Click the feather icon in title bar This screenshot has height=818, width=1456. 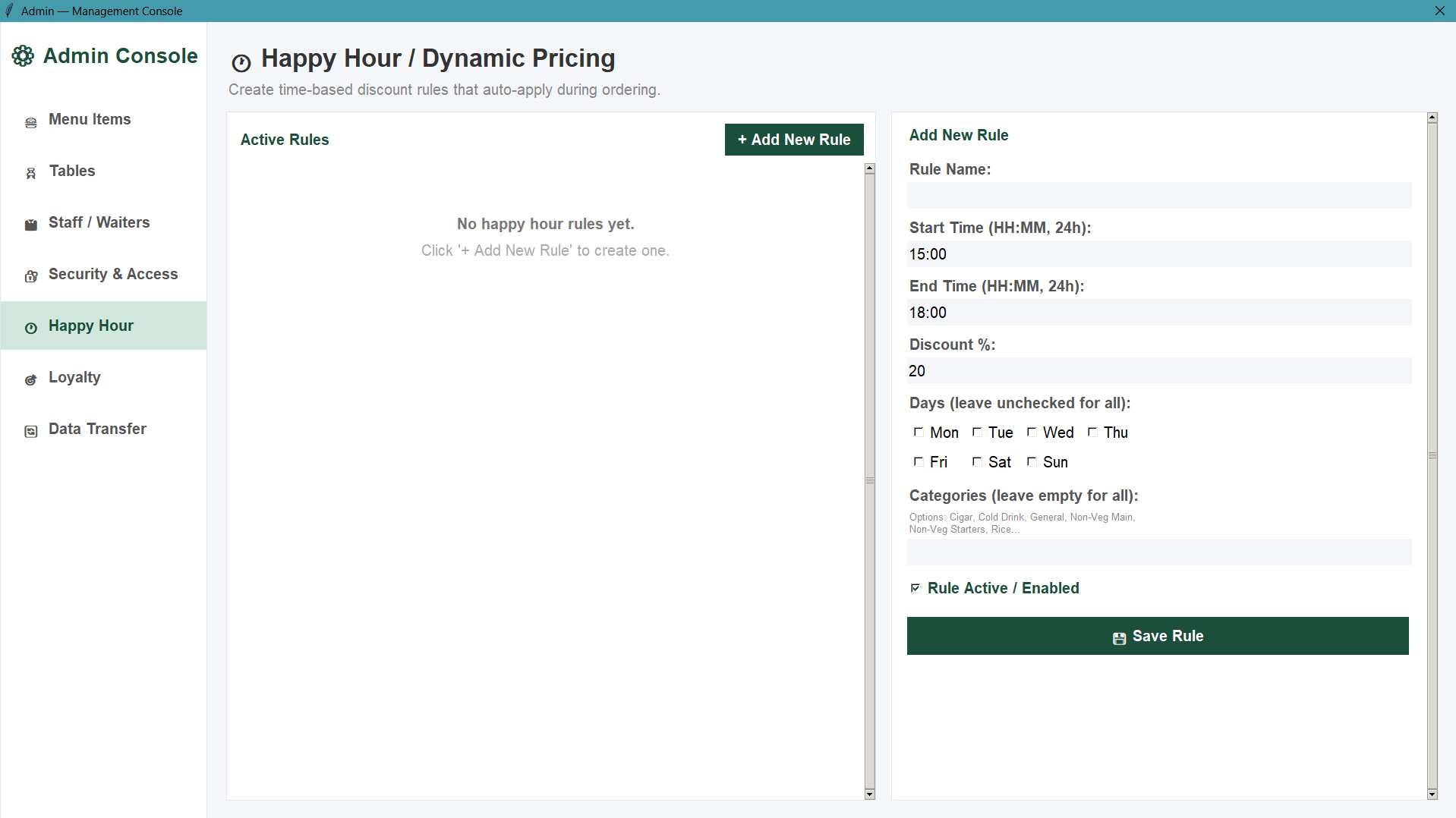point(9,11)
